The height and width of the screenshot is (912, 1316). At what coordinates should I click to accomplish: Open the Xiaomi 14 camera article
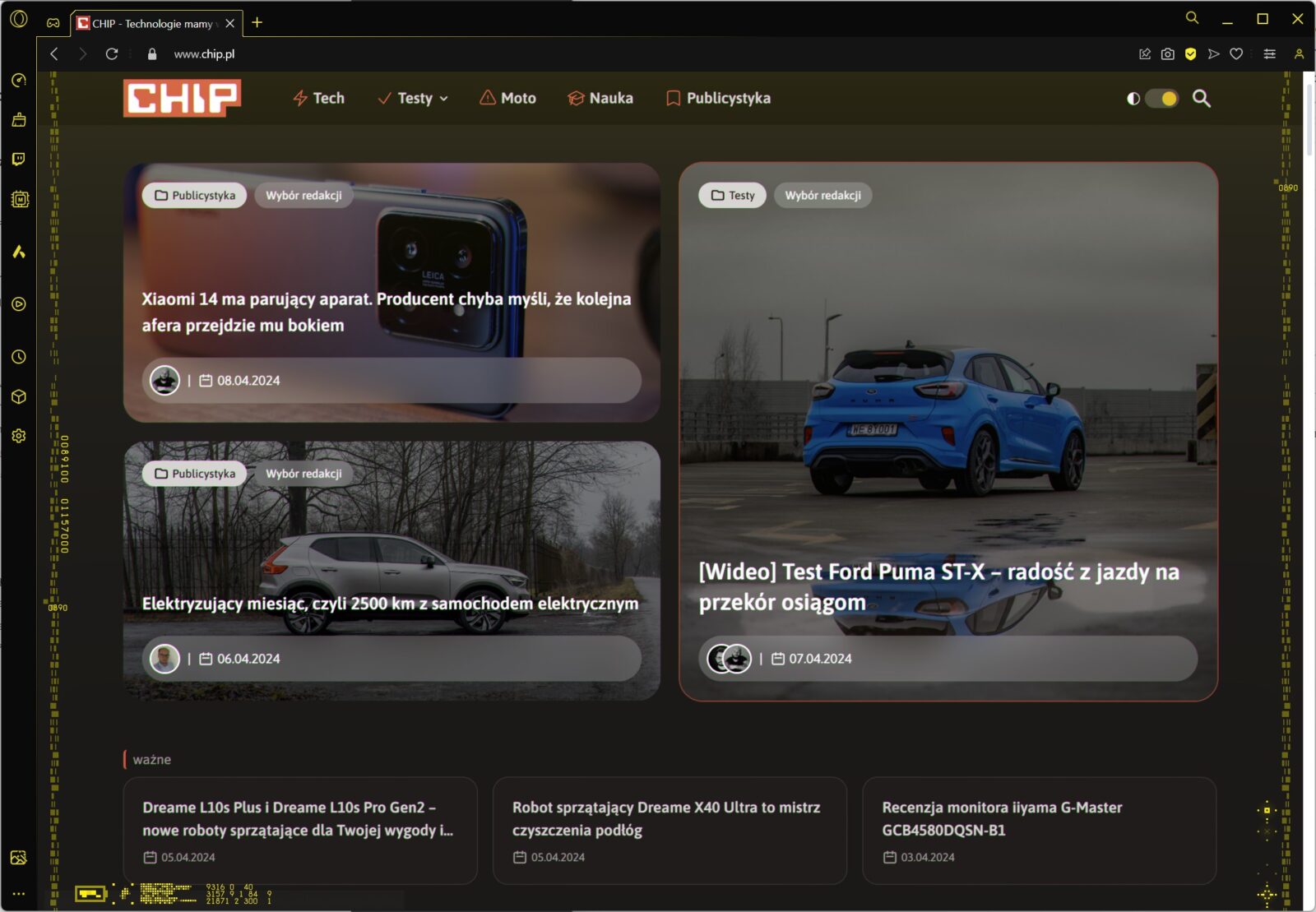[x=386, y=312]
